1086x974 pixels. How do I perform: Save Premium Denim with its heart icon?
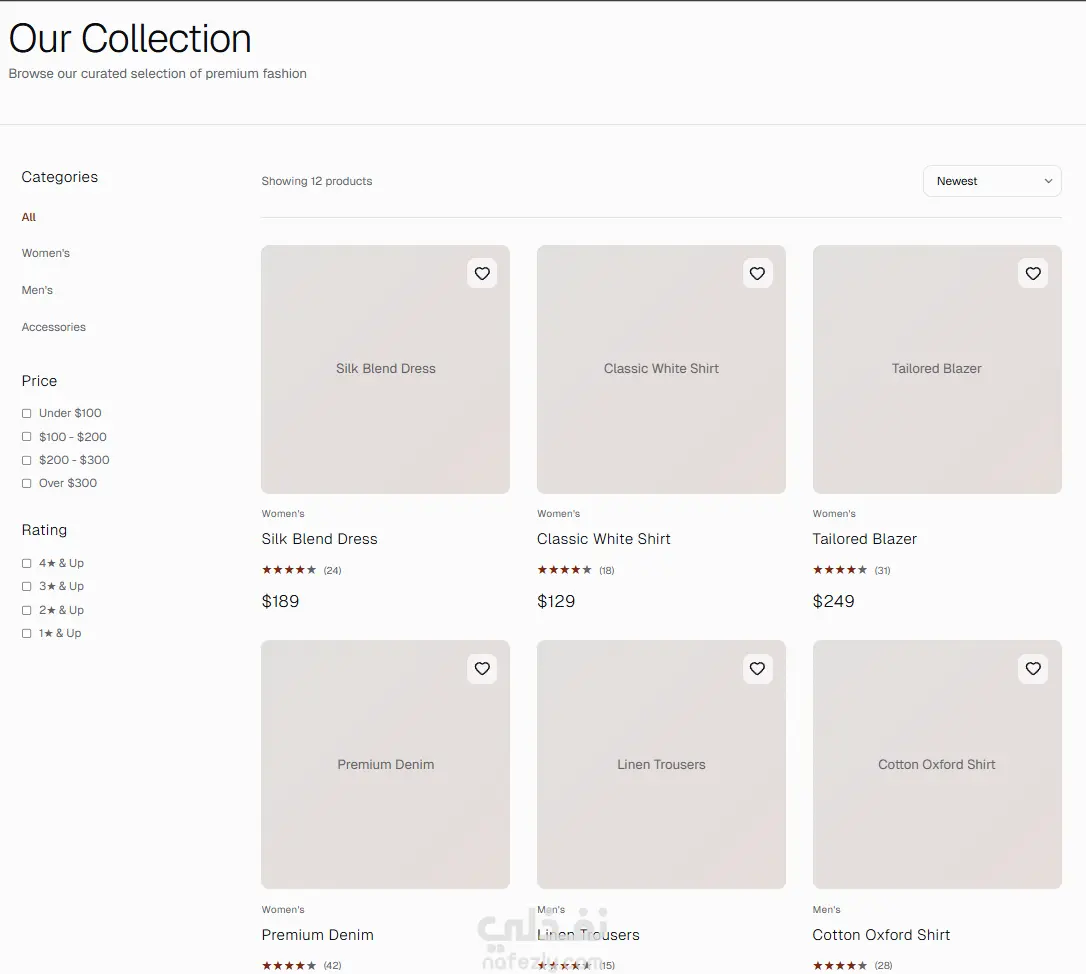[482, 668]
